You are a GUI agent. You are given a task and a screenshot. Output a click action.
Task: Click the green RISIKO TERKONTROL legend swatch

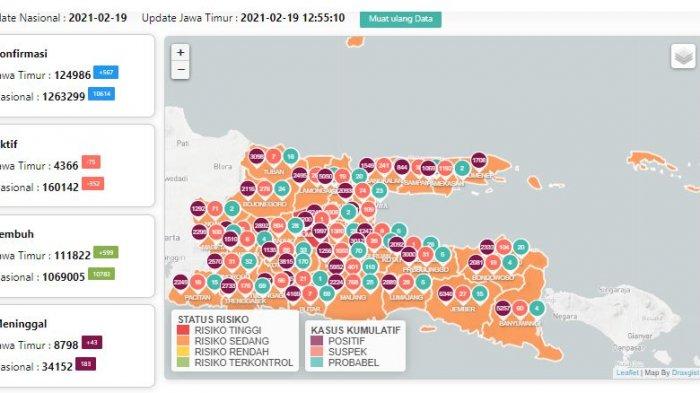183,363
